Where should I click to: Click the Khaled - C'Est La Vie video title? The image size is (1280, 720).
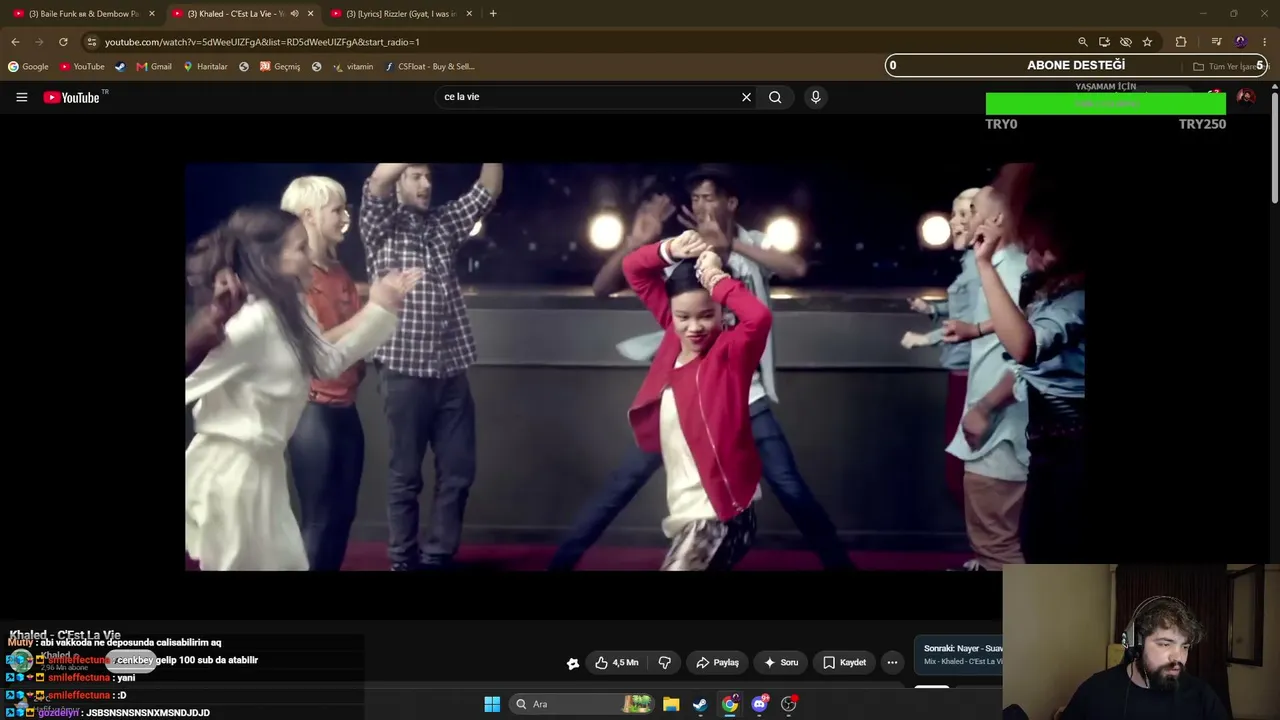pos(65,635)
